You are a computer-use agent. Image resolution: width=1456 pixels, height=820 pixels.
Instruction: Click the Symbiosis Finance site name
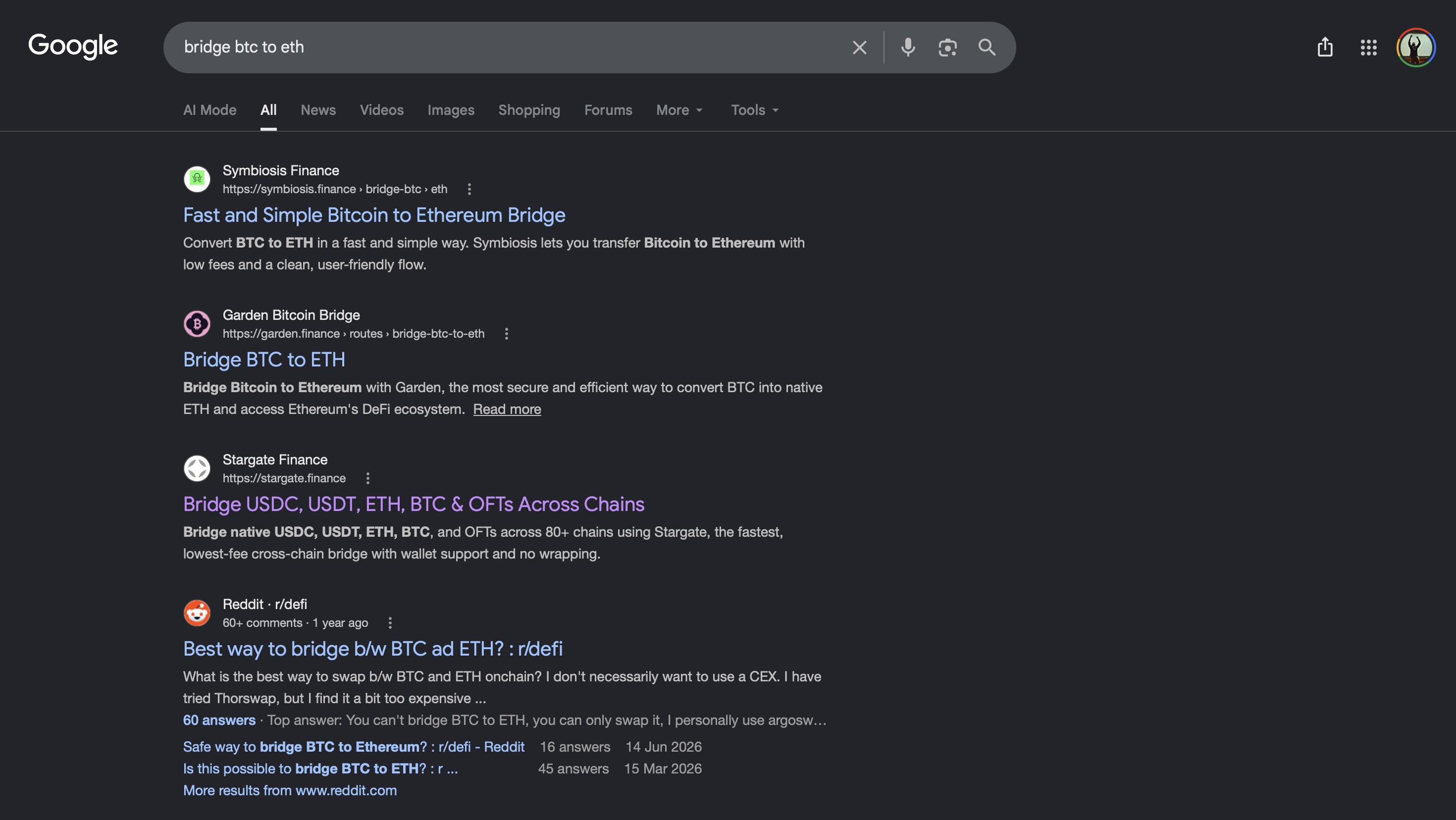pos(281,171)
